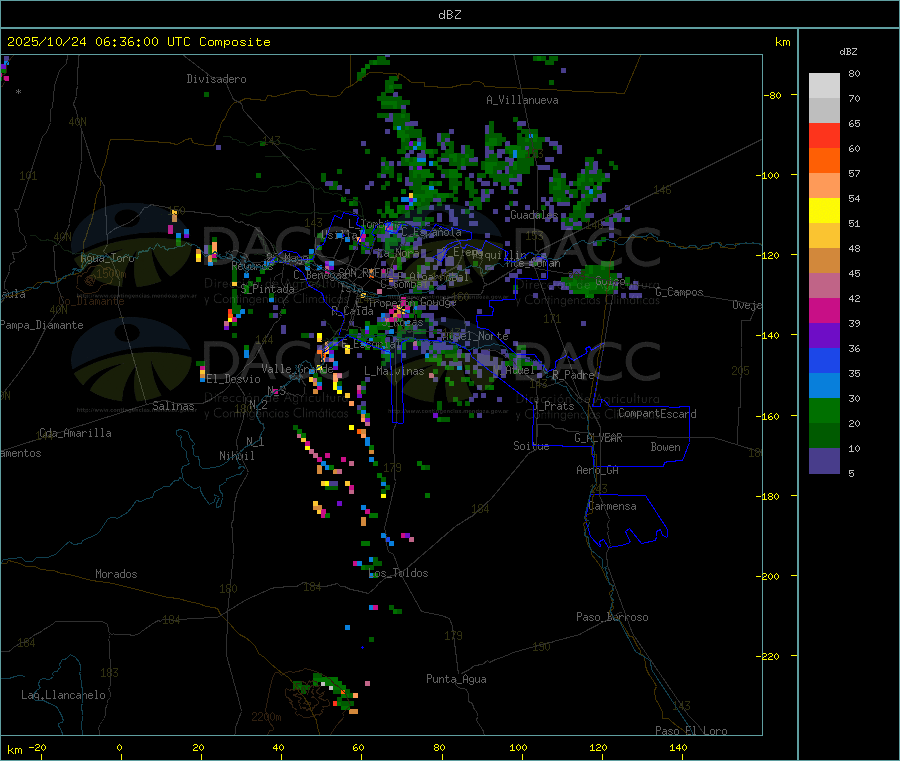Click the -160 km vertical axis tick
This screenshot has width=900, height=761.
point(767,416)
